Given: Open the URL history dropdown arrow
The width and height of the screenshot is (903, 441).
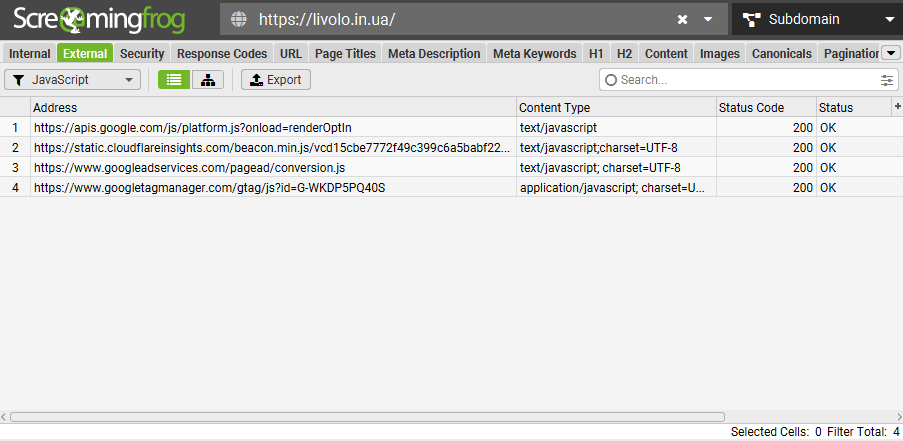Looking at the screenshot, I should coord(708,19).
